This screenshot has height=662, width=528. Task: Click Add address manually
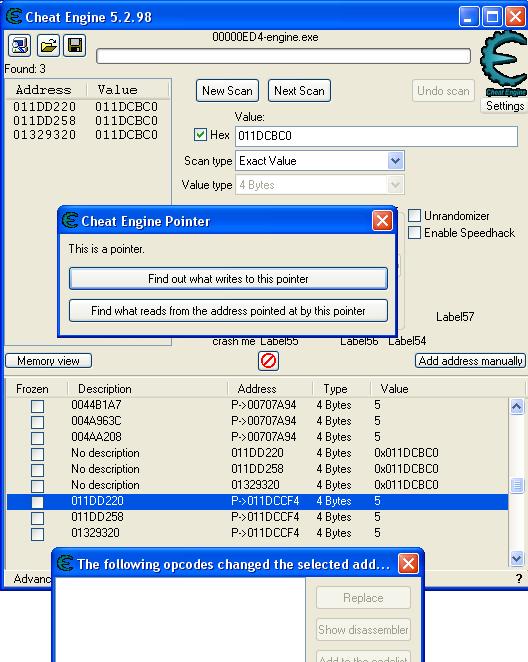(470, 361)
